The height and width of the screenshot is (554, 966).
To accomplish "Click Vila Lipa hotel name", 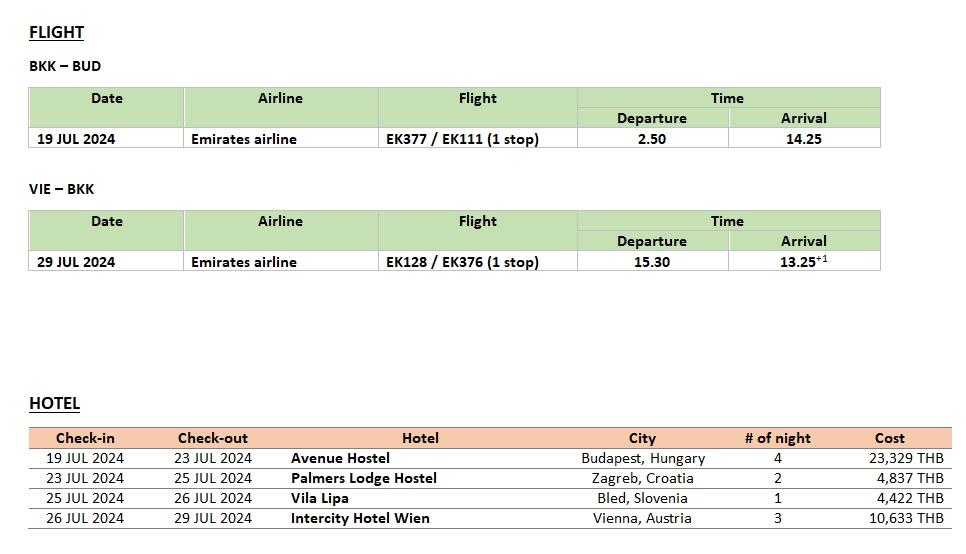I will click(x=320, y=499).
